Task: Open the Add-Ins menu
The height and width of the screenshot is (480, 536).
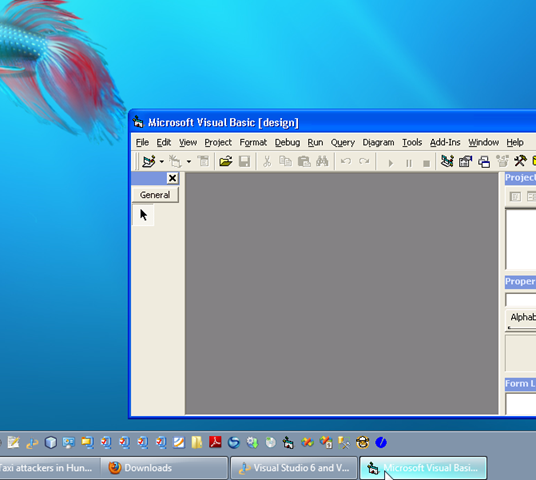Action: [x=445, y=142]
